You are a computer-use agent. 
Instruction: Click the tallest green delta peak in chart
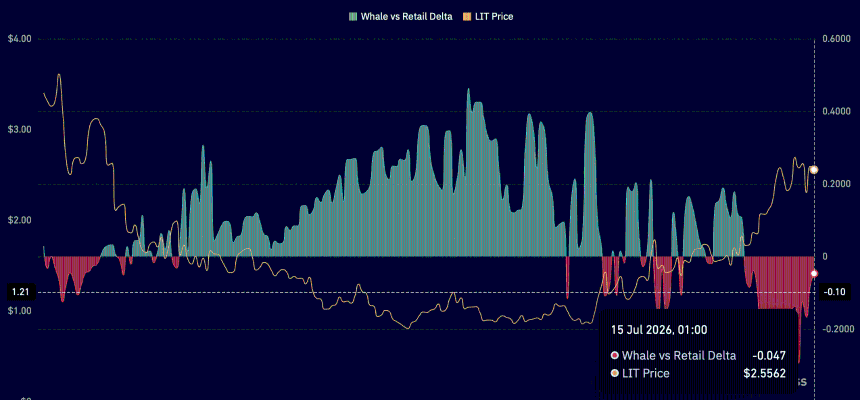tap(468, 90)
